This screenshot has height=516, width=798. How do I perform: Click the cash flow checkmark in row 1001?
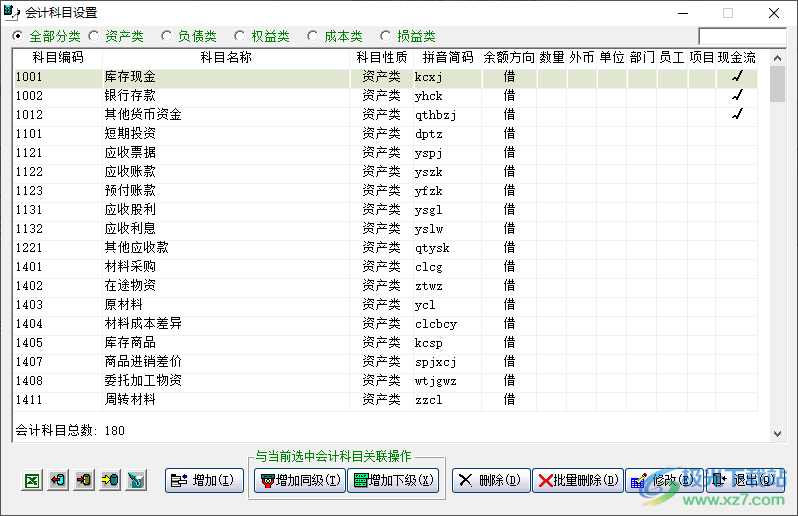(x=737, y=77)
